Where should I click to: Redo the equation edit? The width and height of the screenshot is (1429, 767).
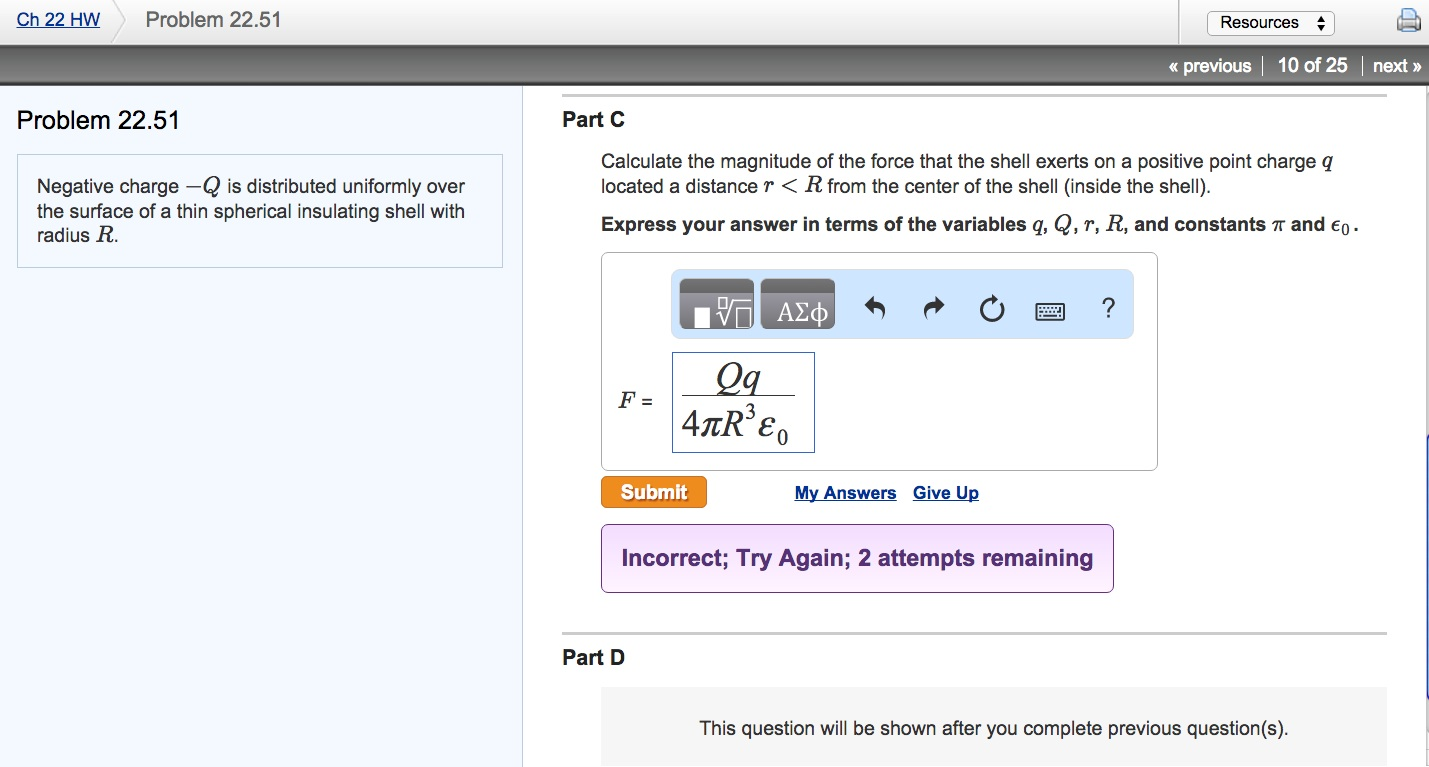932,308
